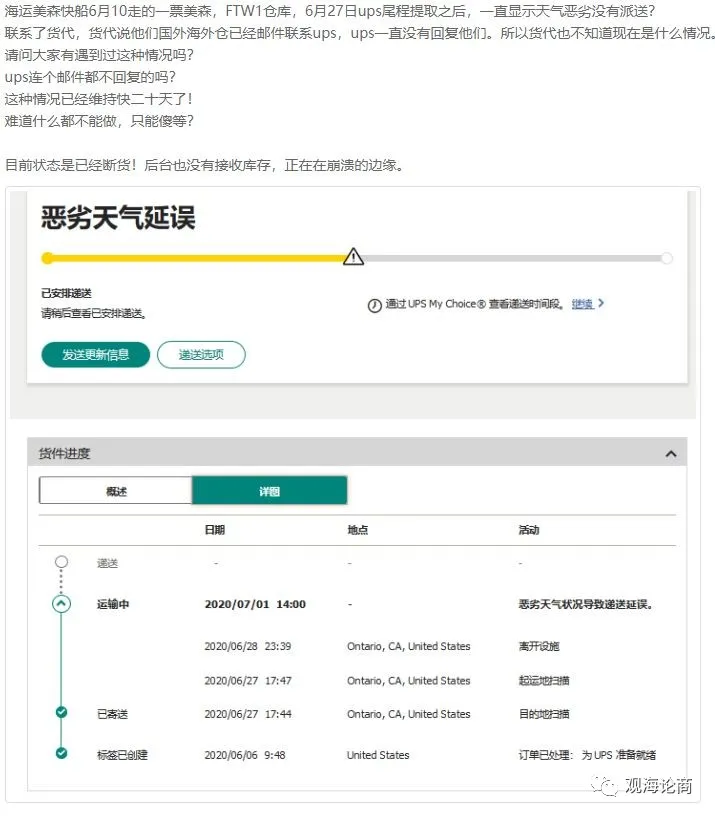Click the 2020/06/27 17:47 date cell
Image resolution: width=715 pixels, height=817 pixels.
click(248, 680)
